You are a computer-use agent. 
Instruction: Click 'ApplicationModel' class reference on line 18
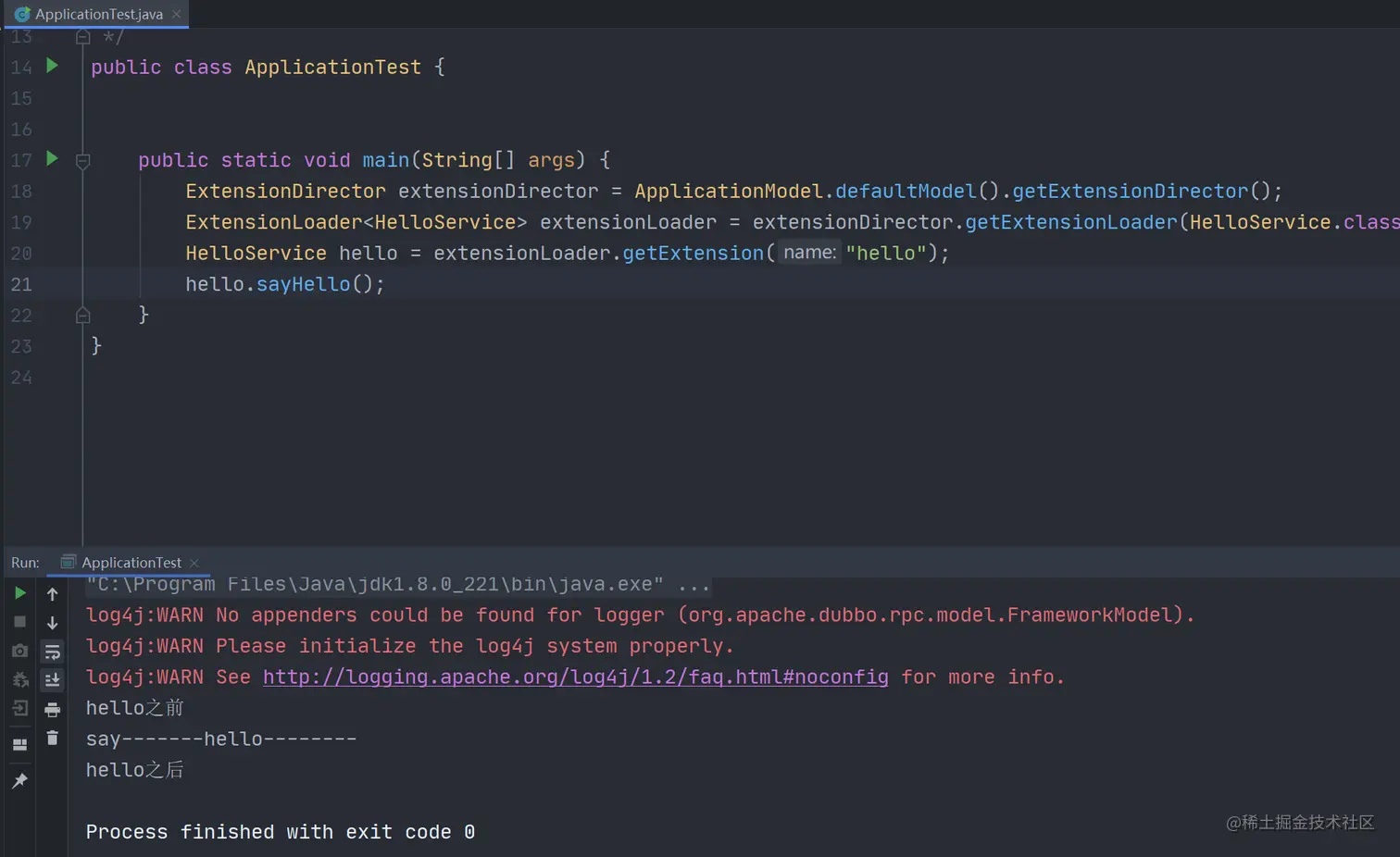click(x=728, y=191)
